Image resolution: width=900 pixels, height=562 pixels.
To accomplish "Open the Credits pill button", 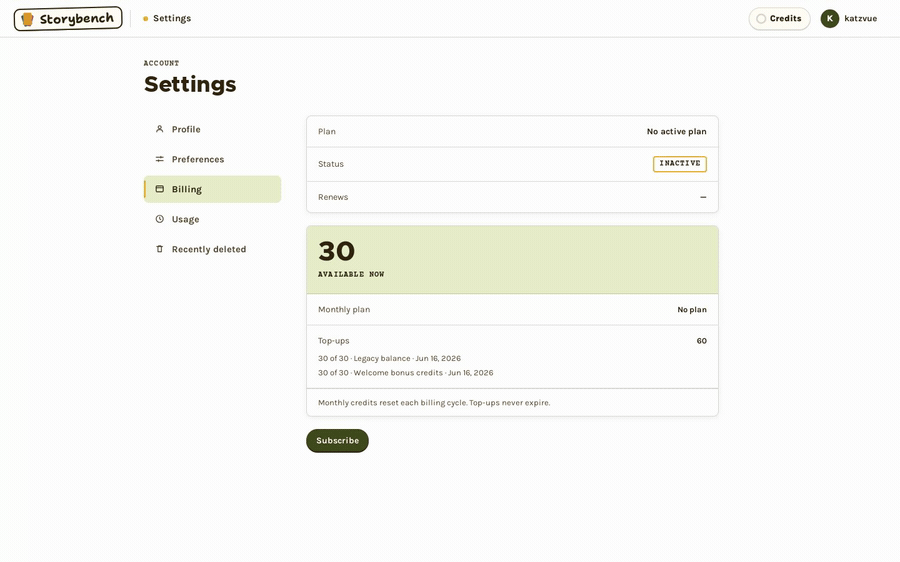I will point(779,18).
